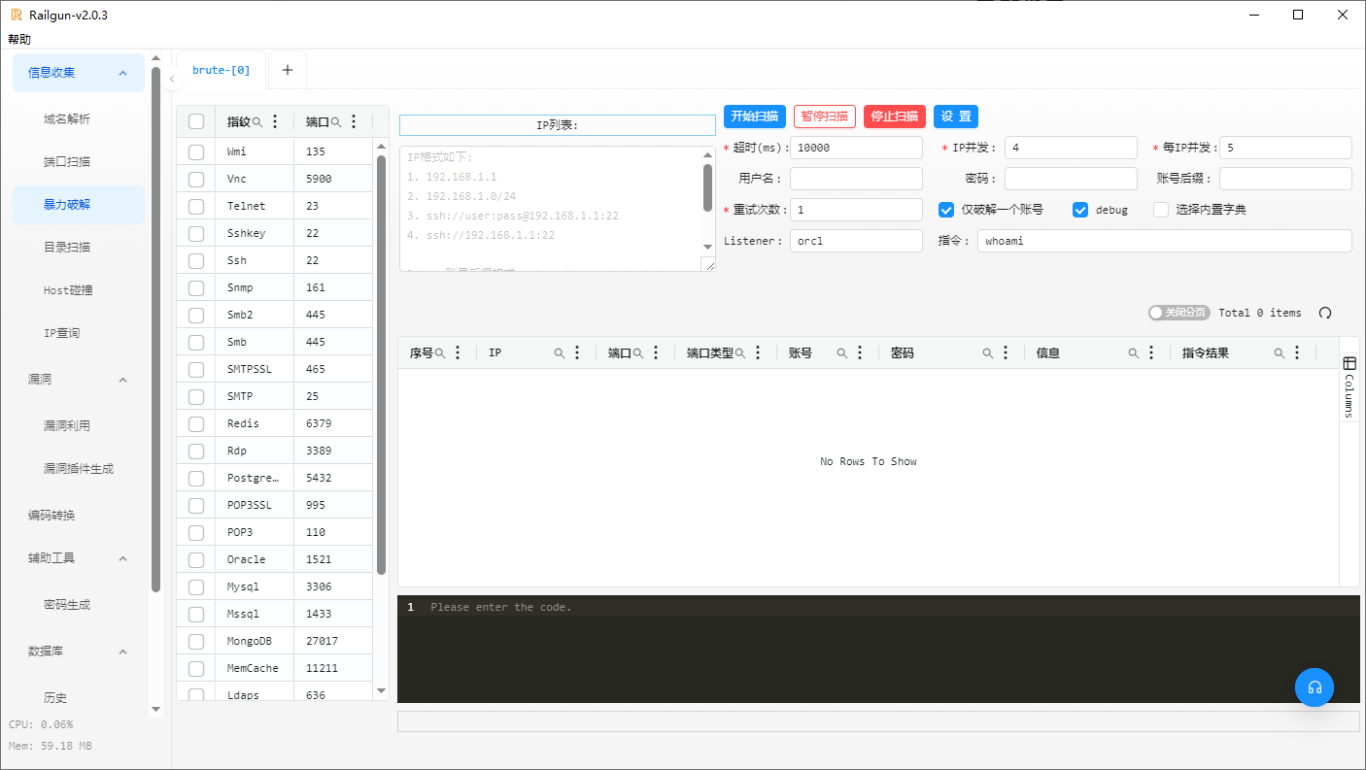Uncheck the debug checkbox
The height and width of the screenshot is (770, 1366).
coord(1080,210)
